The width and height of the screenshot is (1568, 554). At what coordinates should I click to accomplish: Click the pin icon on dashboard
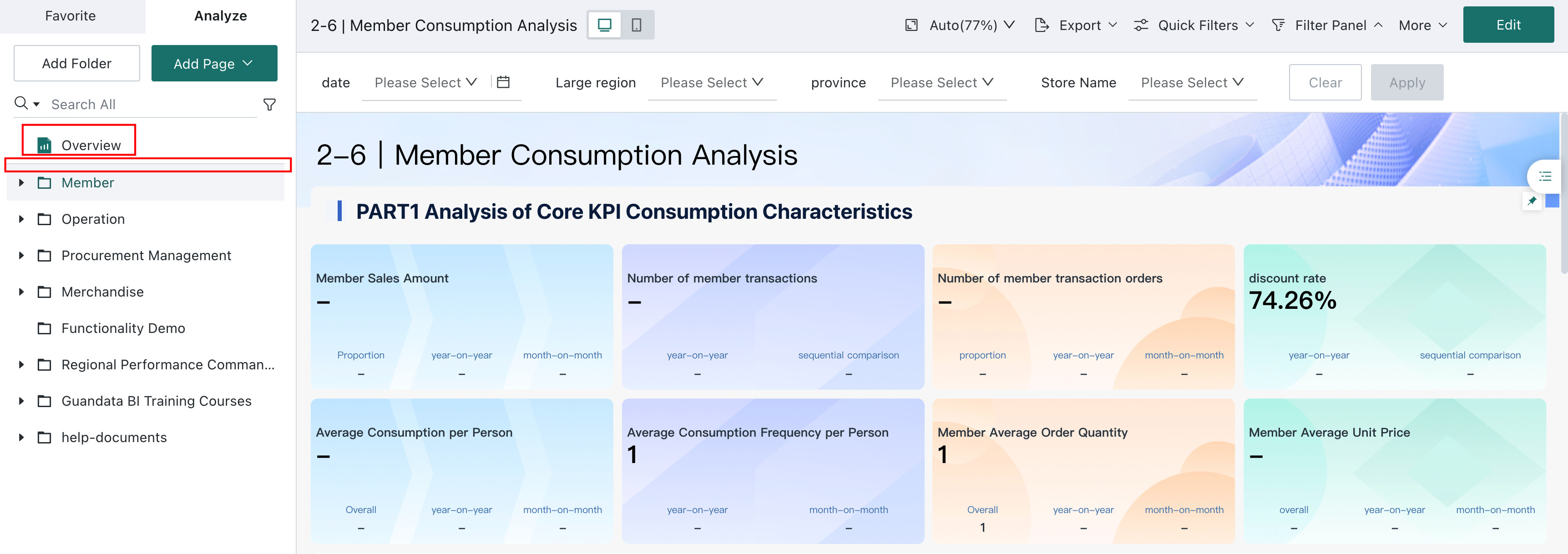click(1532, 201)
